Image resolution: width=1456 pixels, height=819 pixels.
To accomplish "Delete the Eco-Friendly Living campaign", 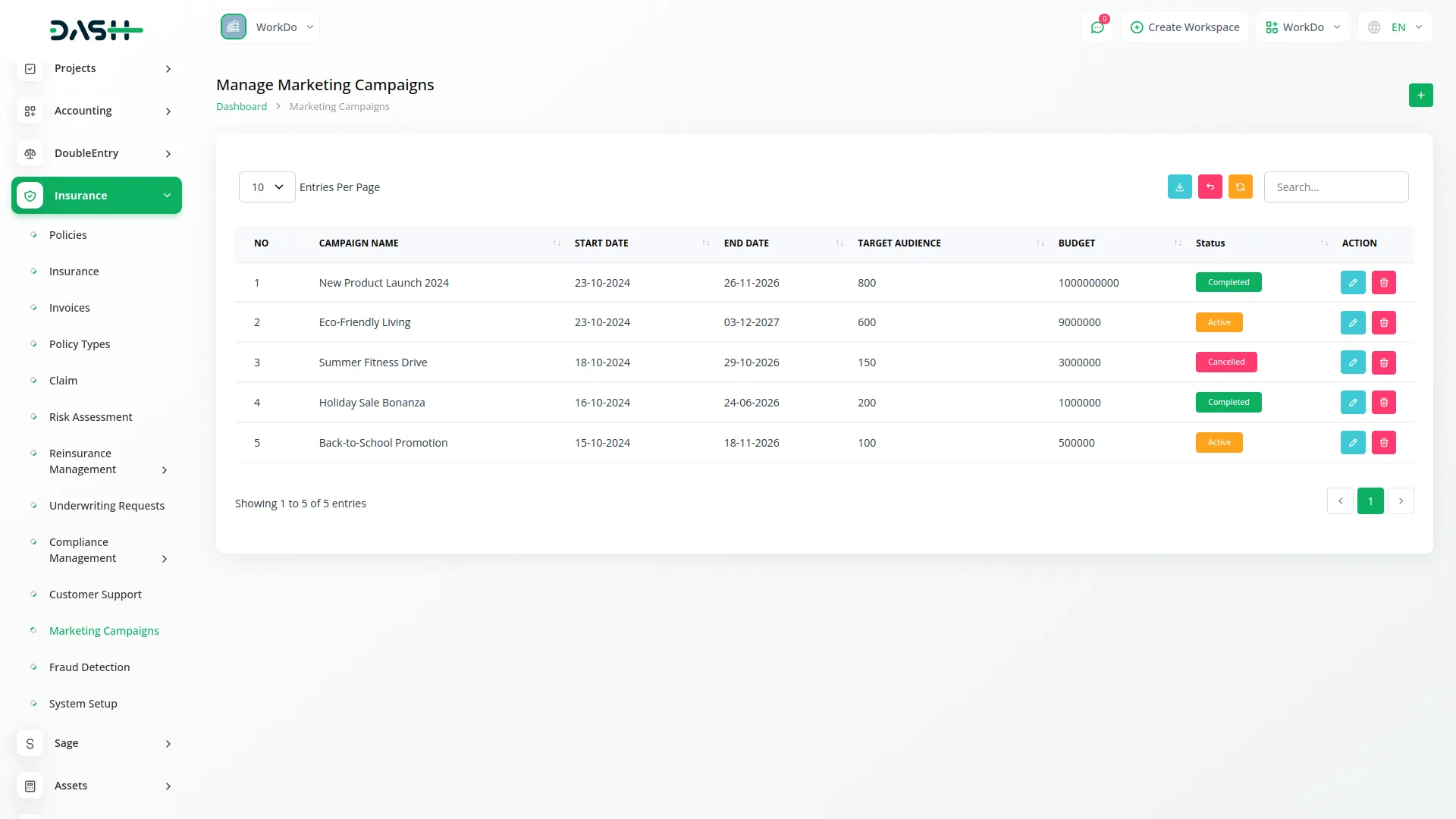I will click(x=1384, y=322).
